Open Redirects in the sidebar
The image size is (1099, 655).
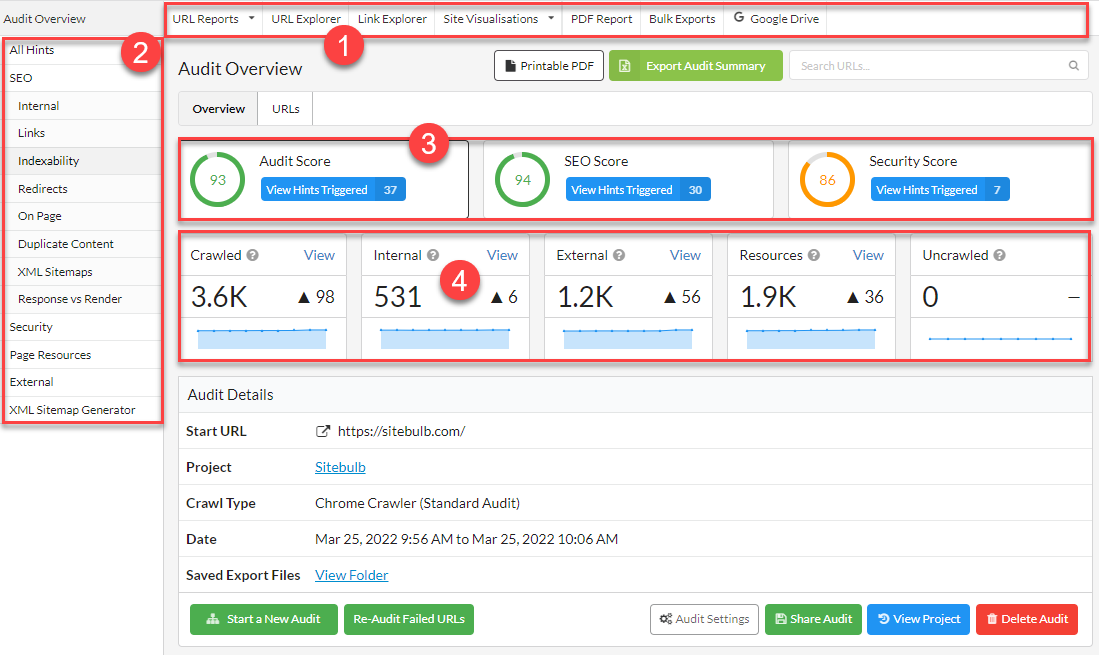[83, 189]
